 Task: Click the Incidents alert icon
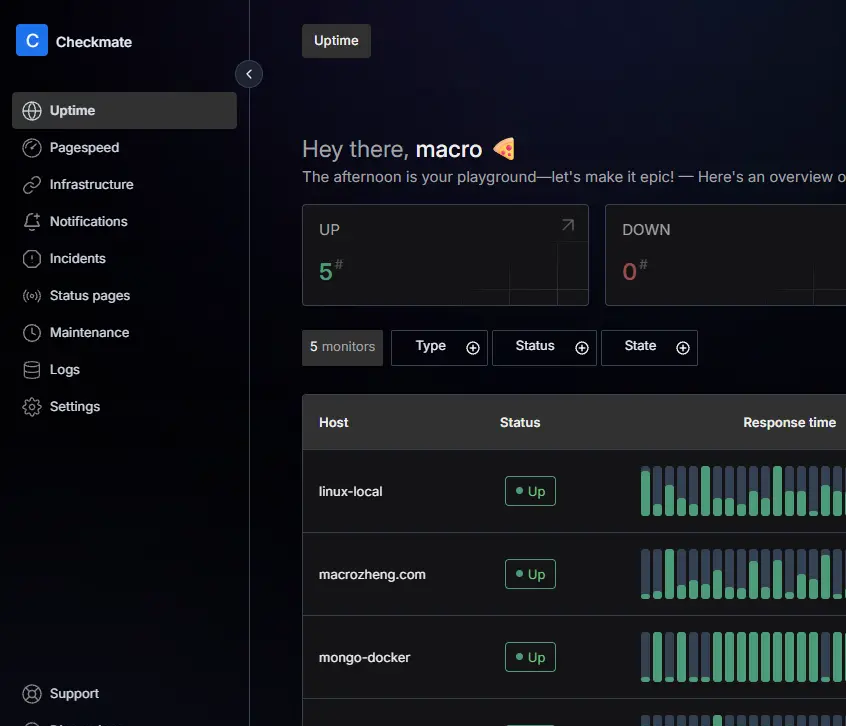coord(32,259)
